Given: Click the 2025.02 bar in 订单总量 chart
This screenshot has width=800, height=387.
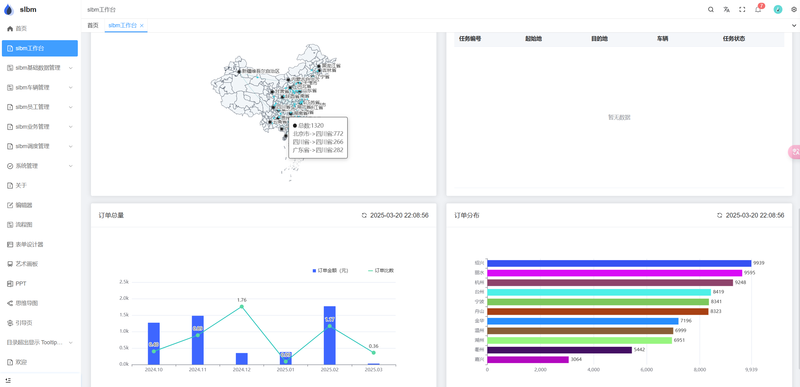Looking at the screenshot, I should pos(330,335).
